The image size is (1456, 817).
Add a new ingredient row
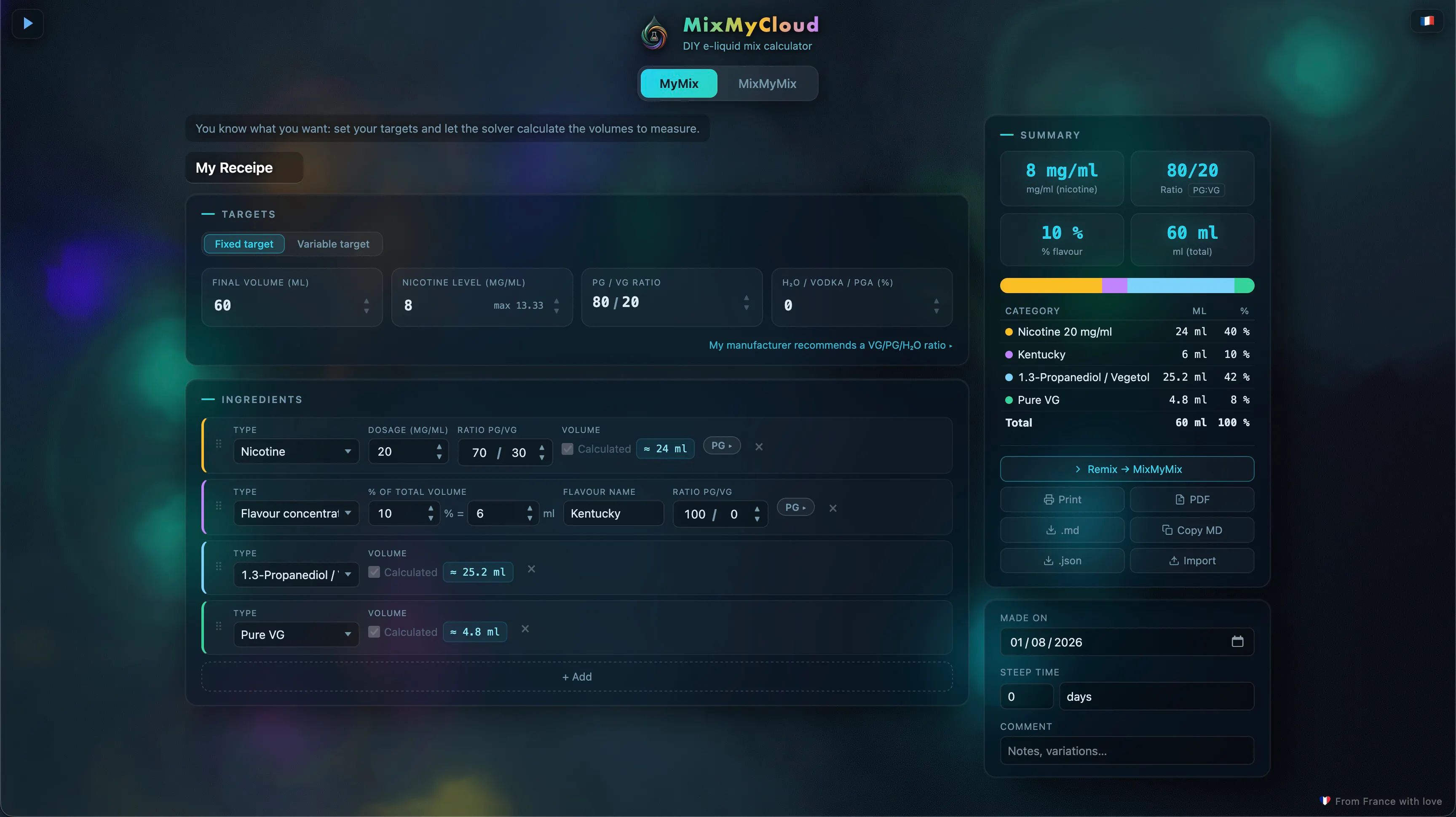[577, 677]
